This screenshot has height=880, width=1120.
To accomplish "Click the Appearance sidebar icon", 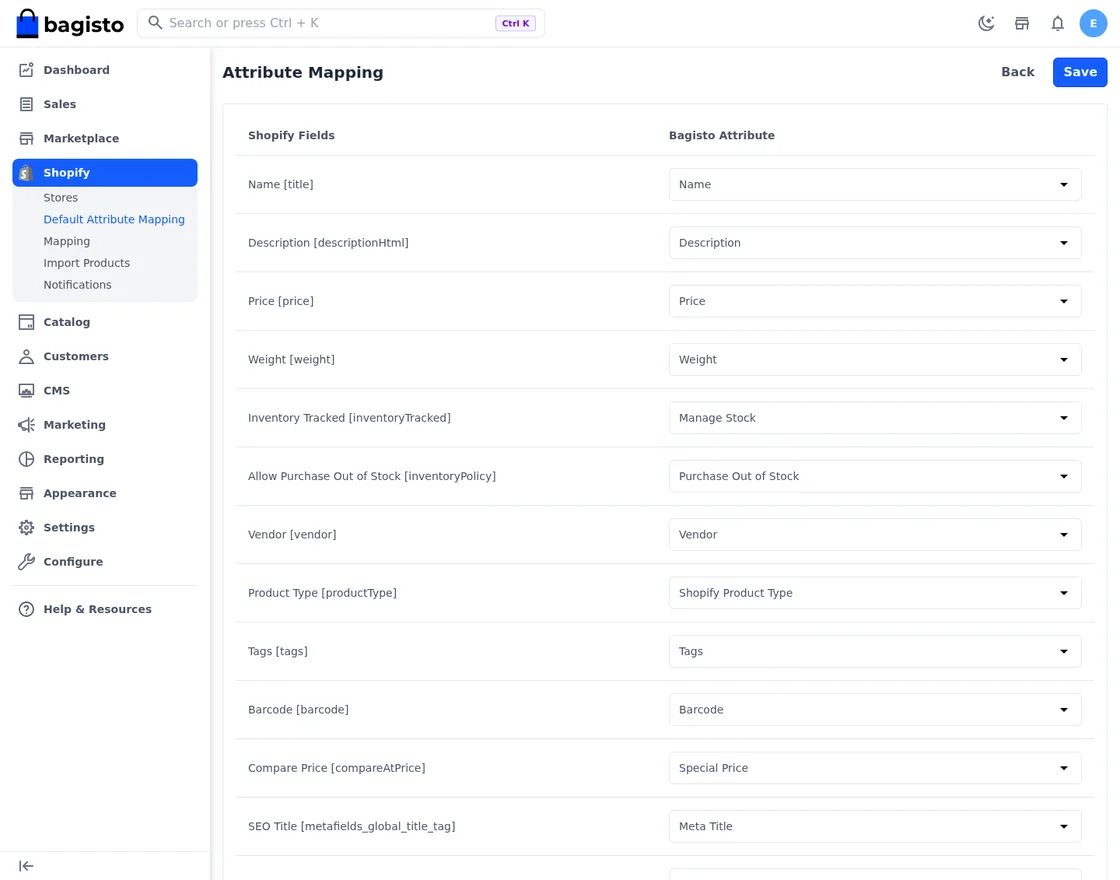I will pos(26,494).
